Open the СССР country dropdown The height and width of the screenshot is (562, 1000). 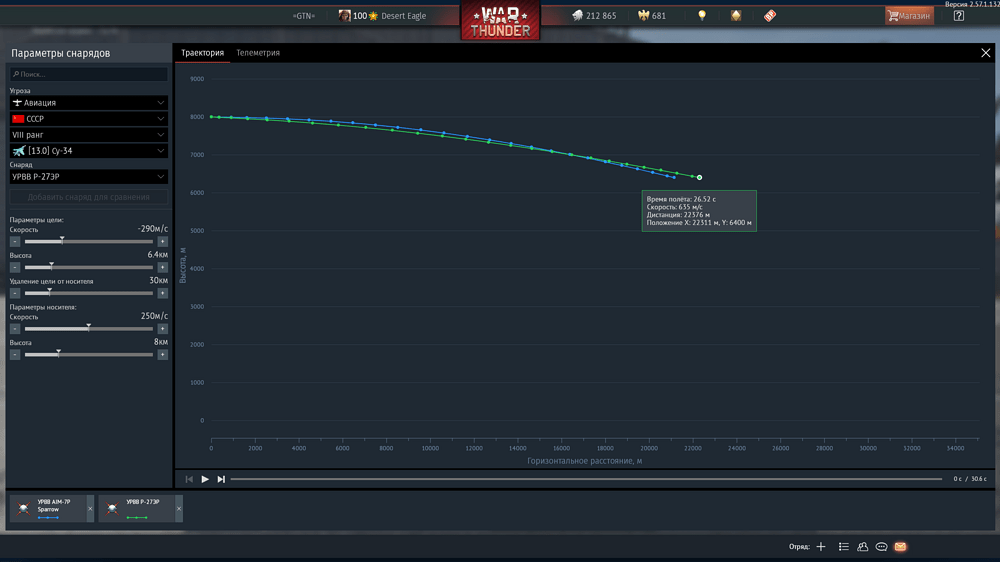point(89,119)
